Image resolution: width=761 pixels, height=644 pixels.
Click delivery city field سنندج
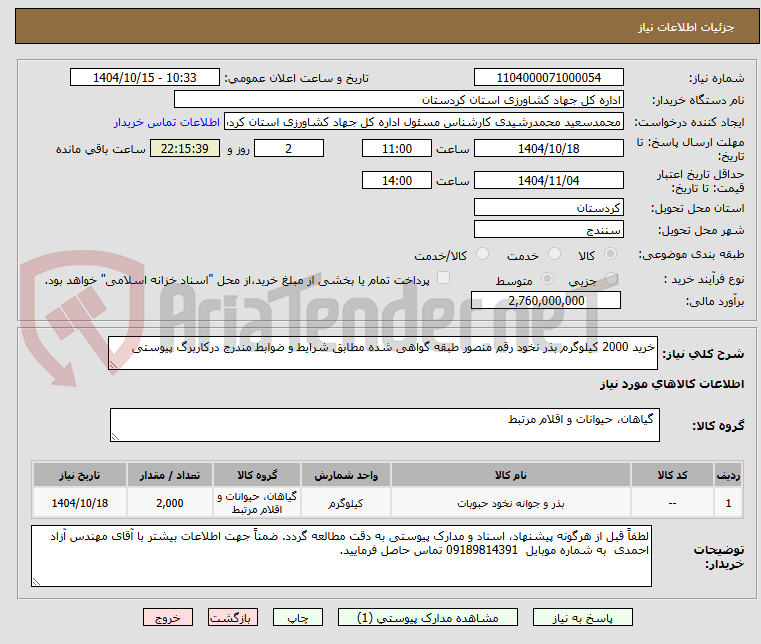pyautogui.click(x=548, y=230)
